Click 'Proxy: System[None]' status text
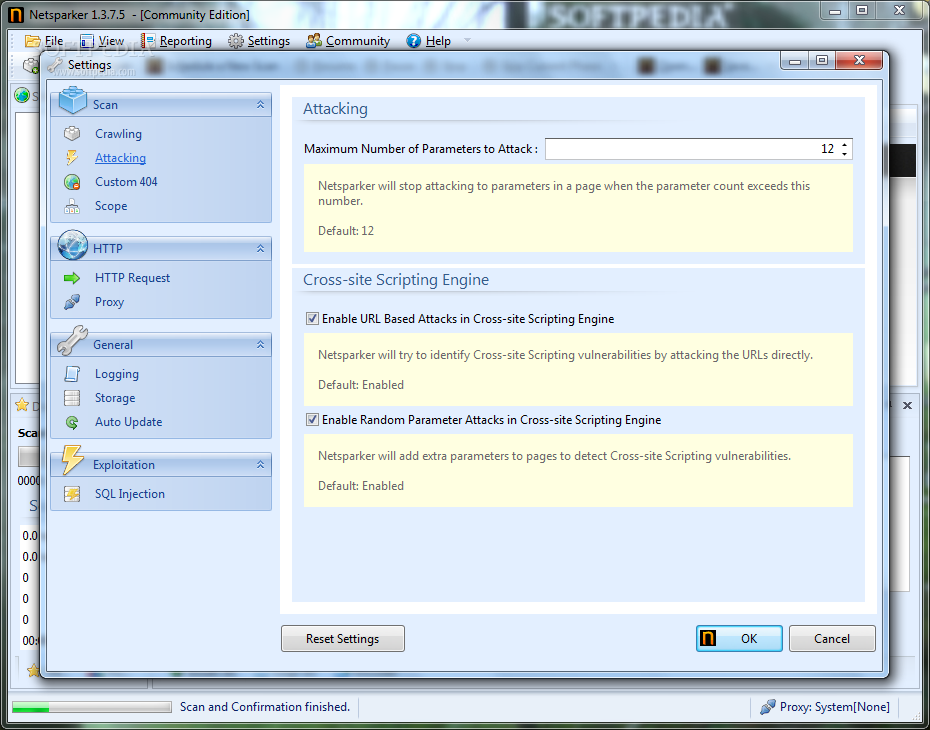 835,707
